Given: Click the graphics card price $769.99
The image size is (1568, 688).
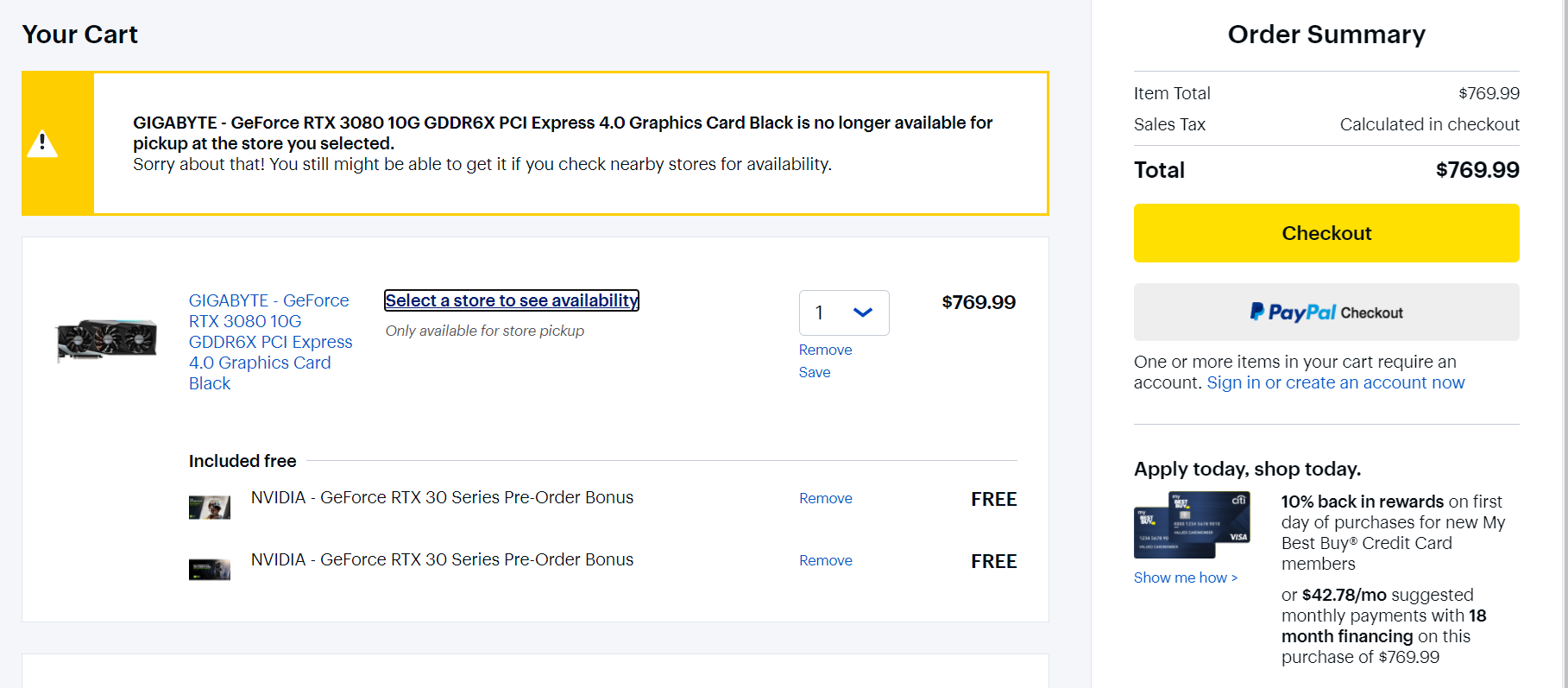Looking at the screenshot, I should pos(979,302).
